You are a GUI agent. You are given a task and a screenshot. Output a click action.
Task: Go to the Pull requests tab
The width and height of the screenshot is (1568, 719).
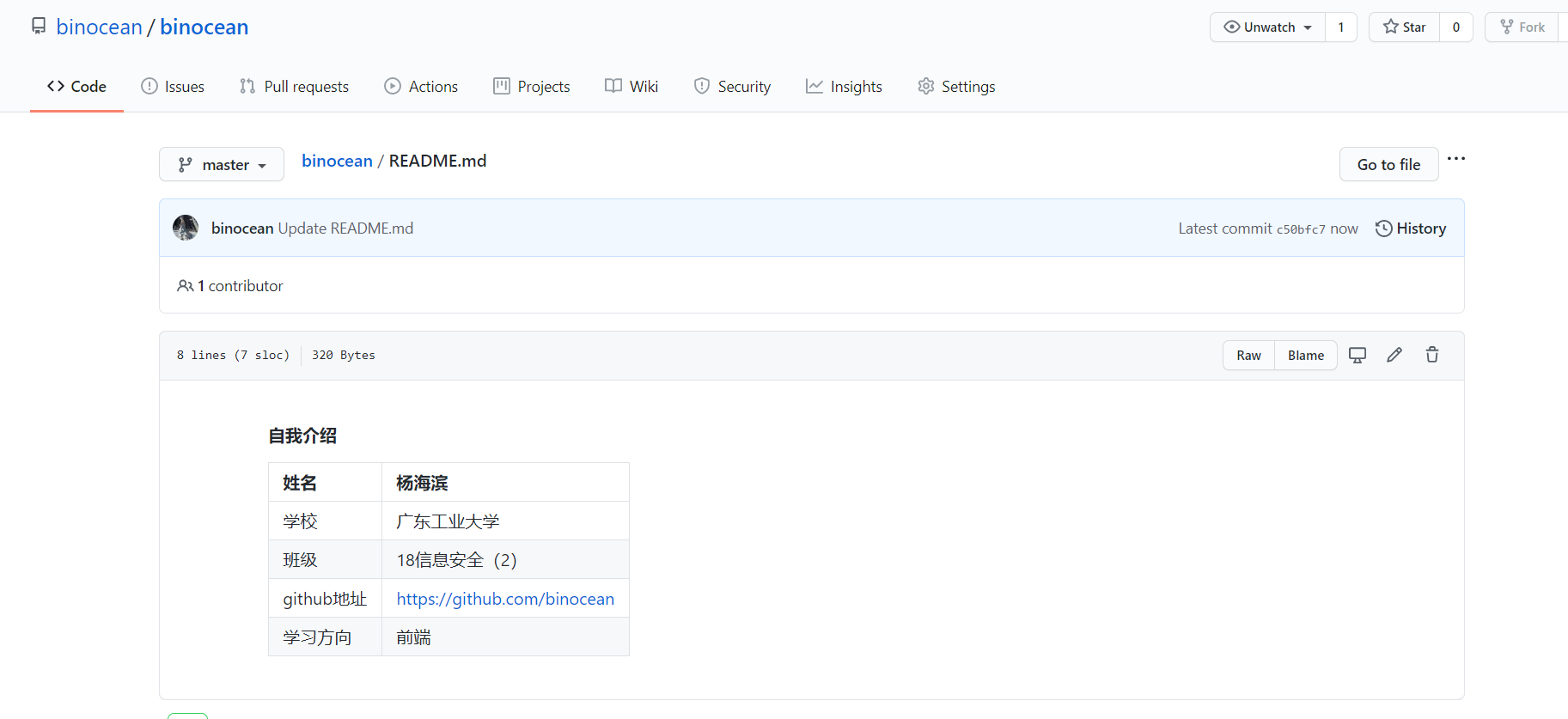tap(294, 87)
